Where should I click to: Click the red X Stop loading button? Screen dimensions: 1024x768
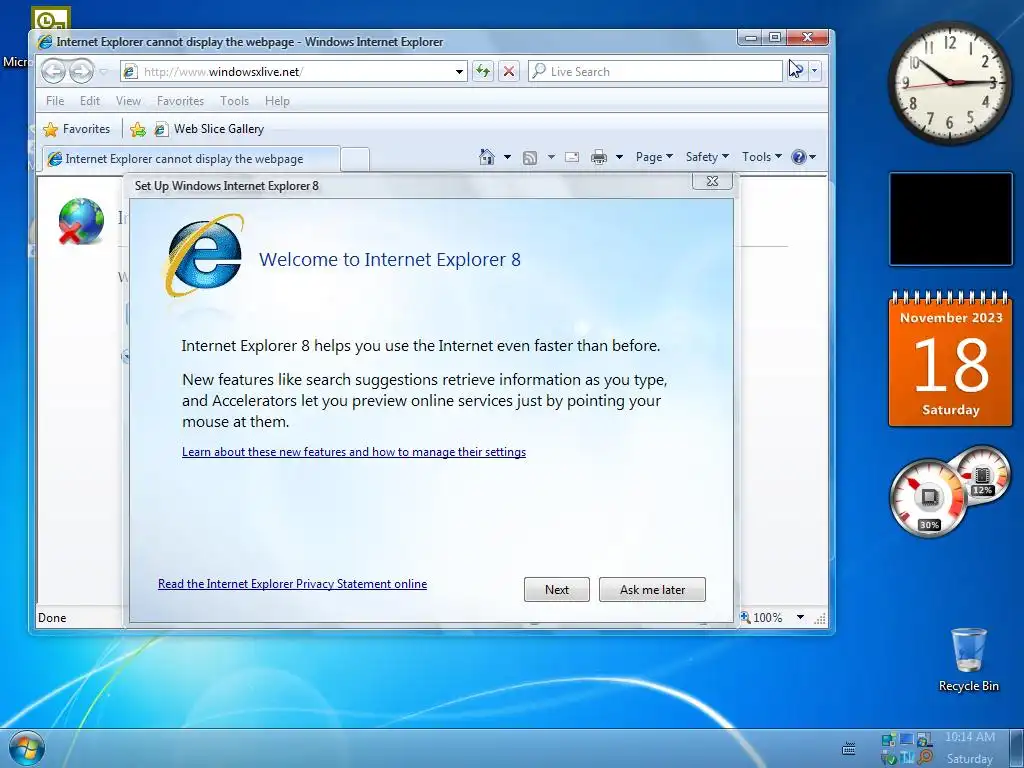[509, 71]
